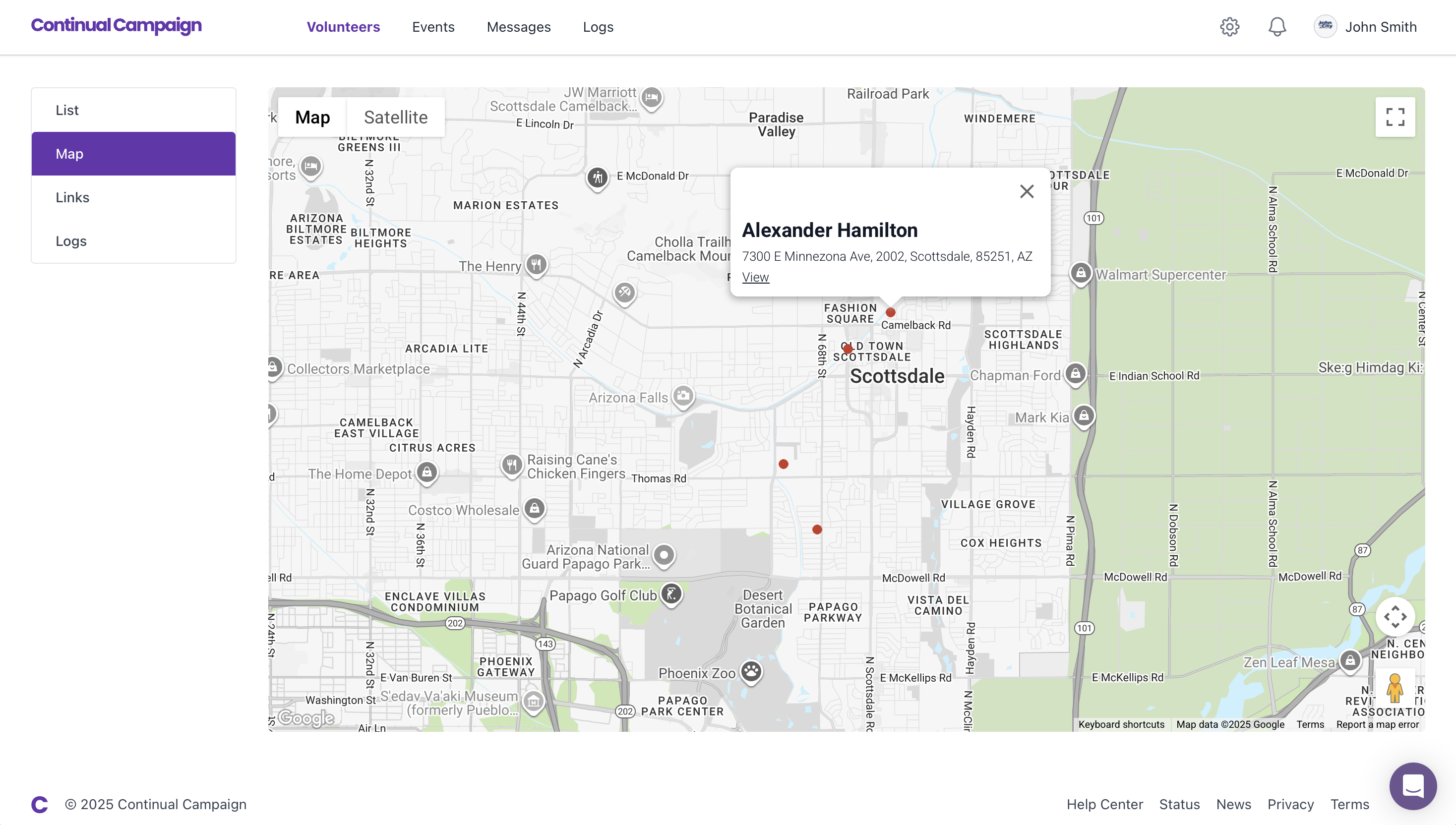The width and height of the screenshot is (1456, 825).
Task: Open the settings gear icon
Action: tap(1229, 26)
